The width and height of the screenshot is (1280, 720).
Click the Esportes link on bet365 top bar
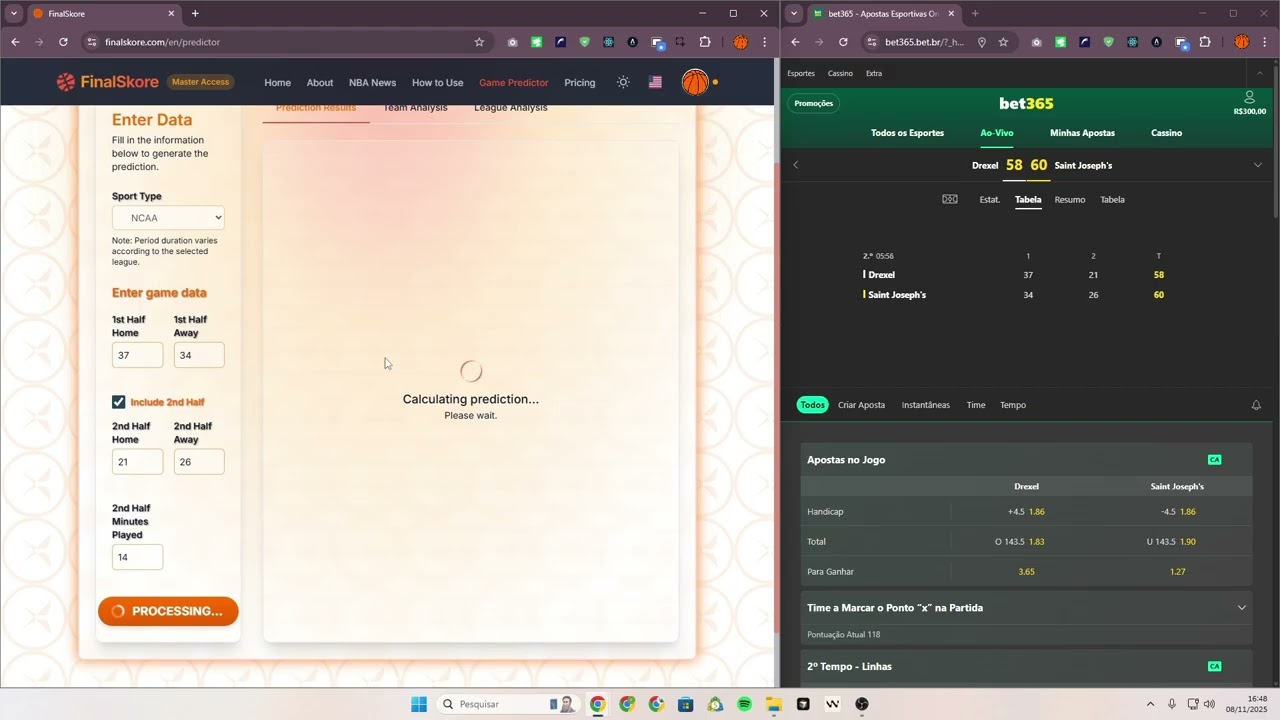pyautogui.click(x=801, y=73)
